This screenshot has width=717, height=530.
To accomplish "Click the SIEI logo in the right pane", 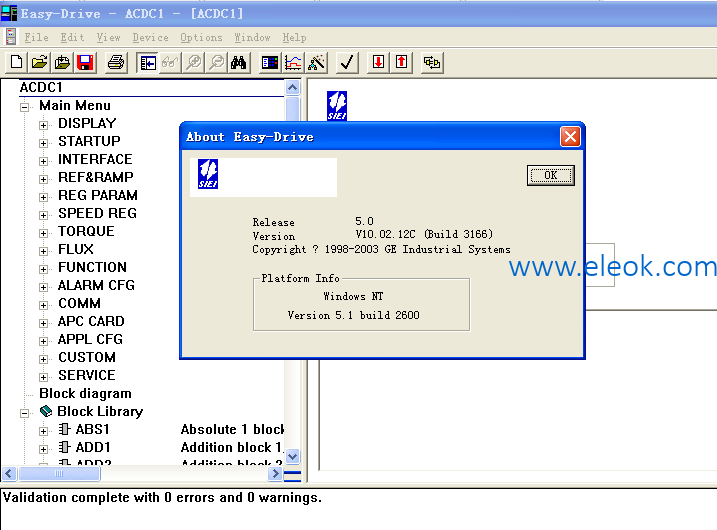I will pos(337,106).
